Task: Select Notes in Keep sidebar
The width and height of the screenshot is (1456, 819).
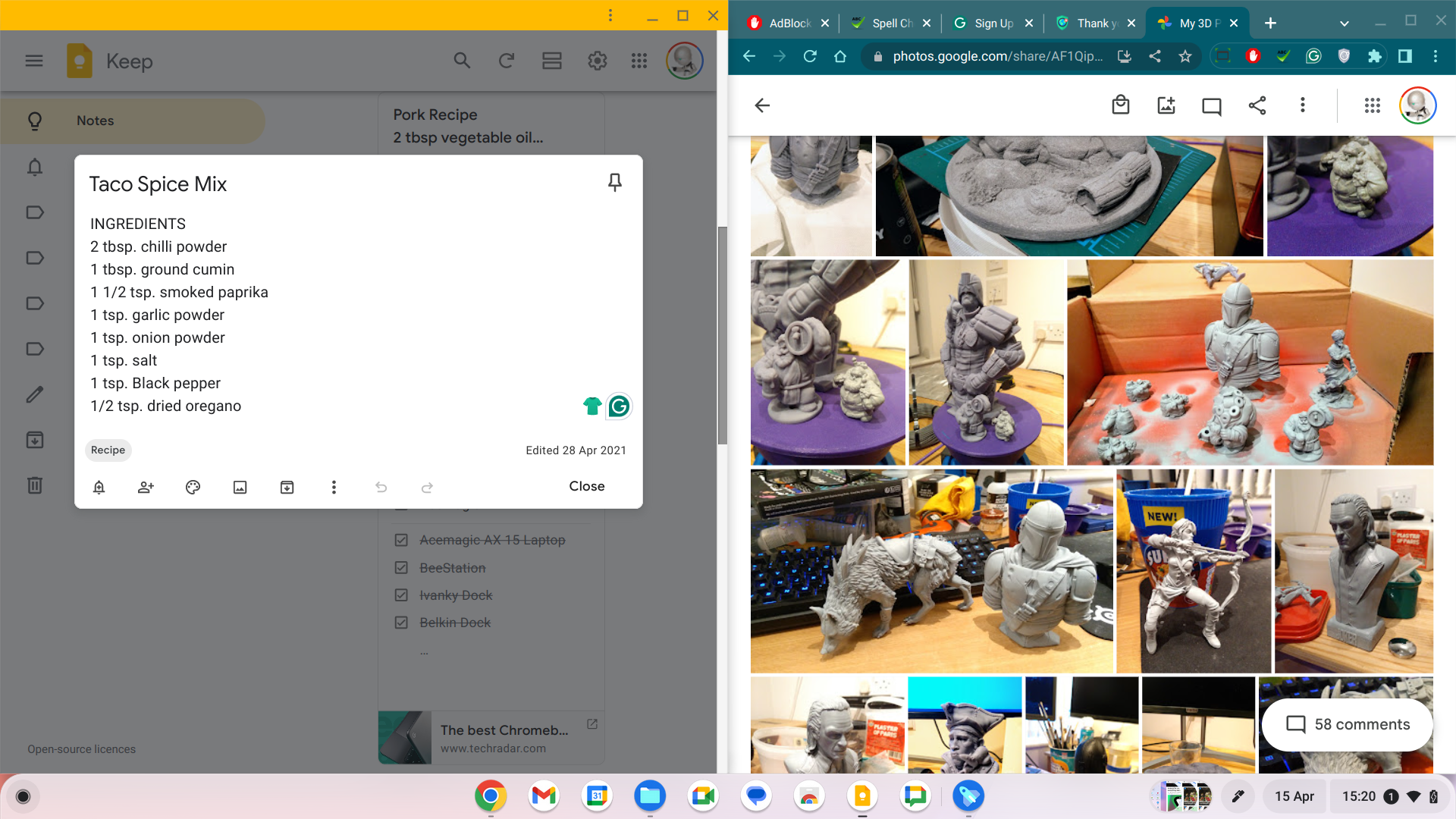Action: [133, 121]
